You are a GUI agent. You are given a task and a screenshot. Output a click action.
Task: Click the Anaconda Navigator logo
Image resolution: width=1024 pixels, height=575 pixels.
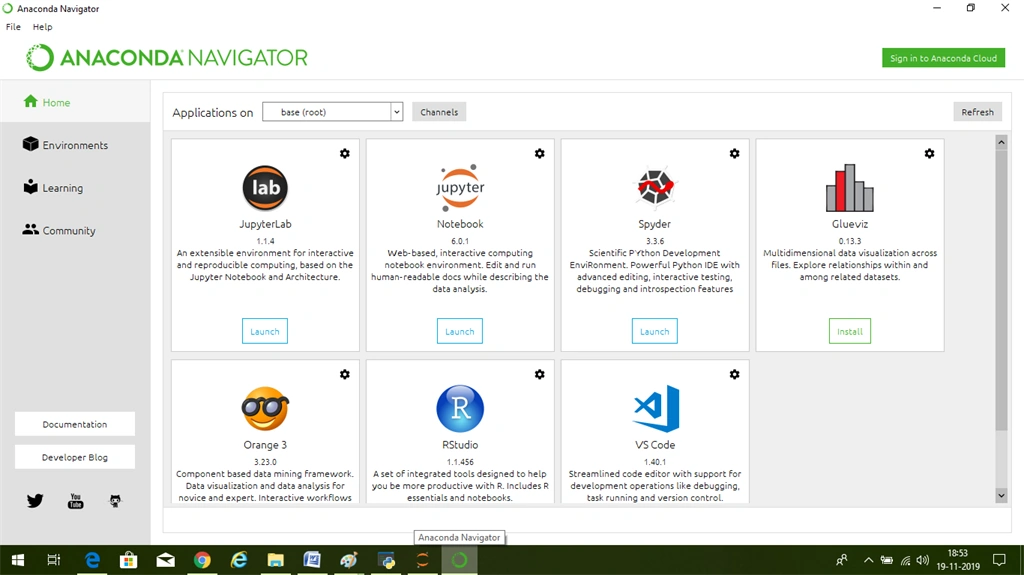pos(167,58)
